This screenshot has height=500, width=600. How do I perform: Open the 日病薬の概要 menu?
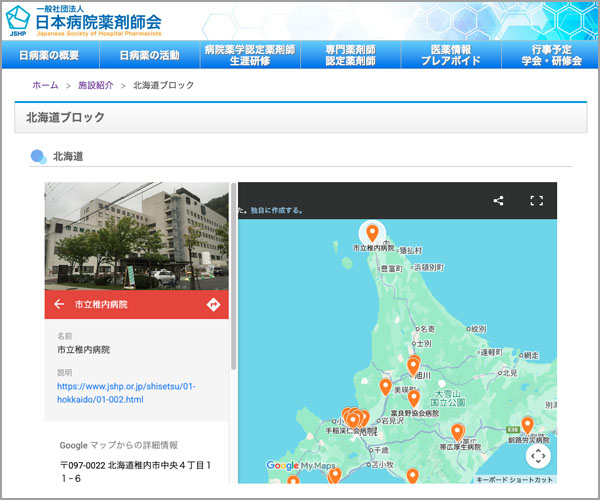50,55
